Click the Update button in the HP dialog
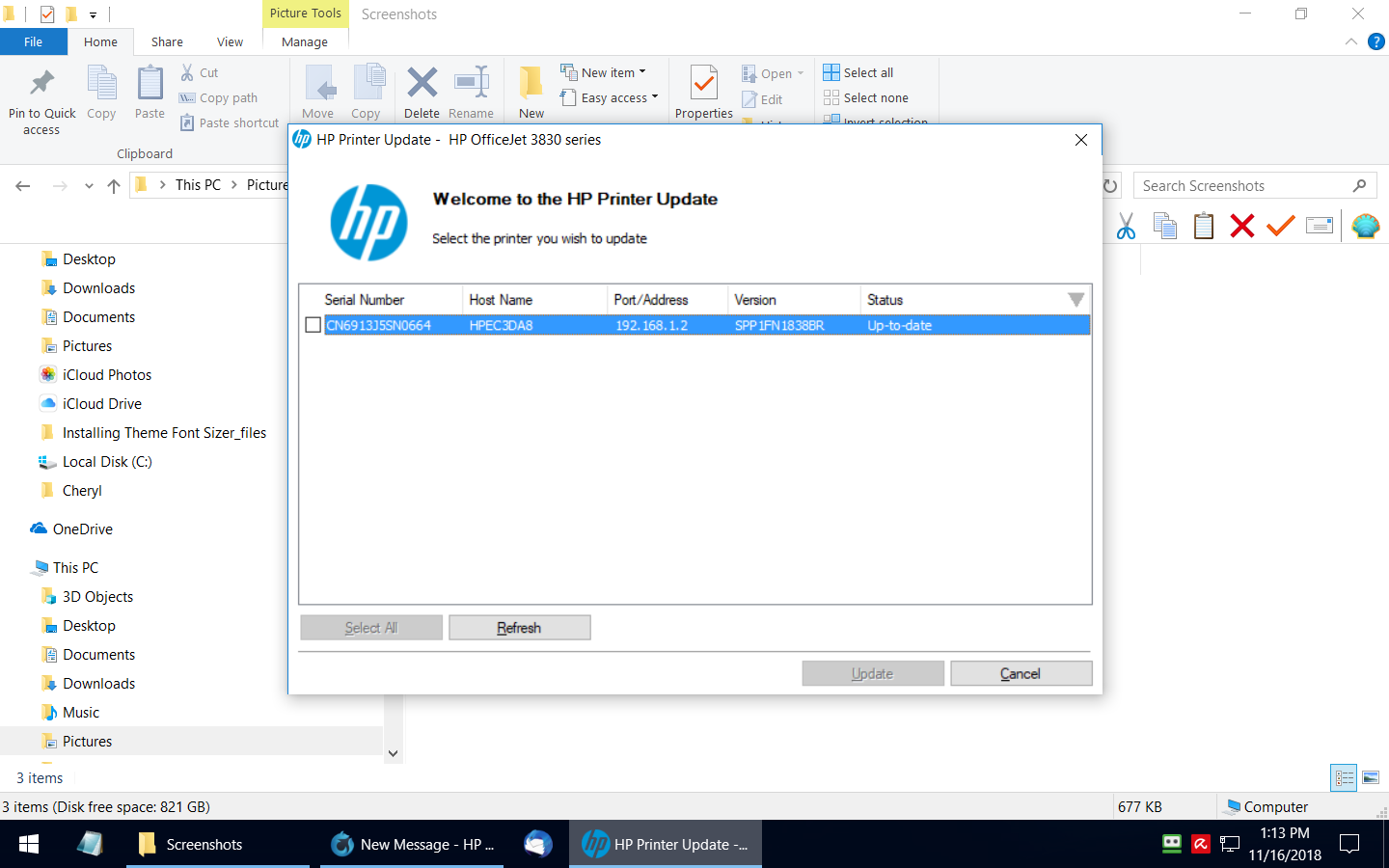Image resolution: width=1389 pixels, height=868 pixels. (x=873, y=674)
